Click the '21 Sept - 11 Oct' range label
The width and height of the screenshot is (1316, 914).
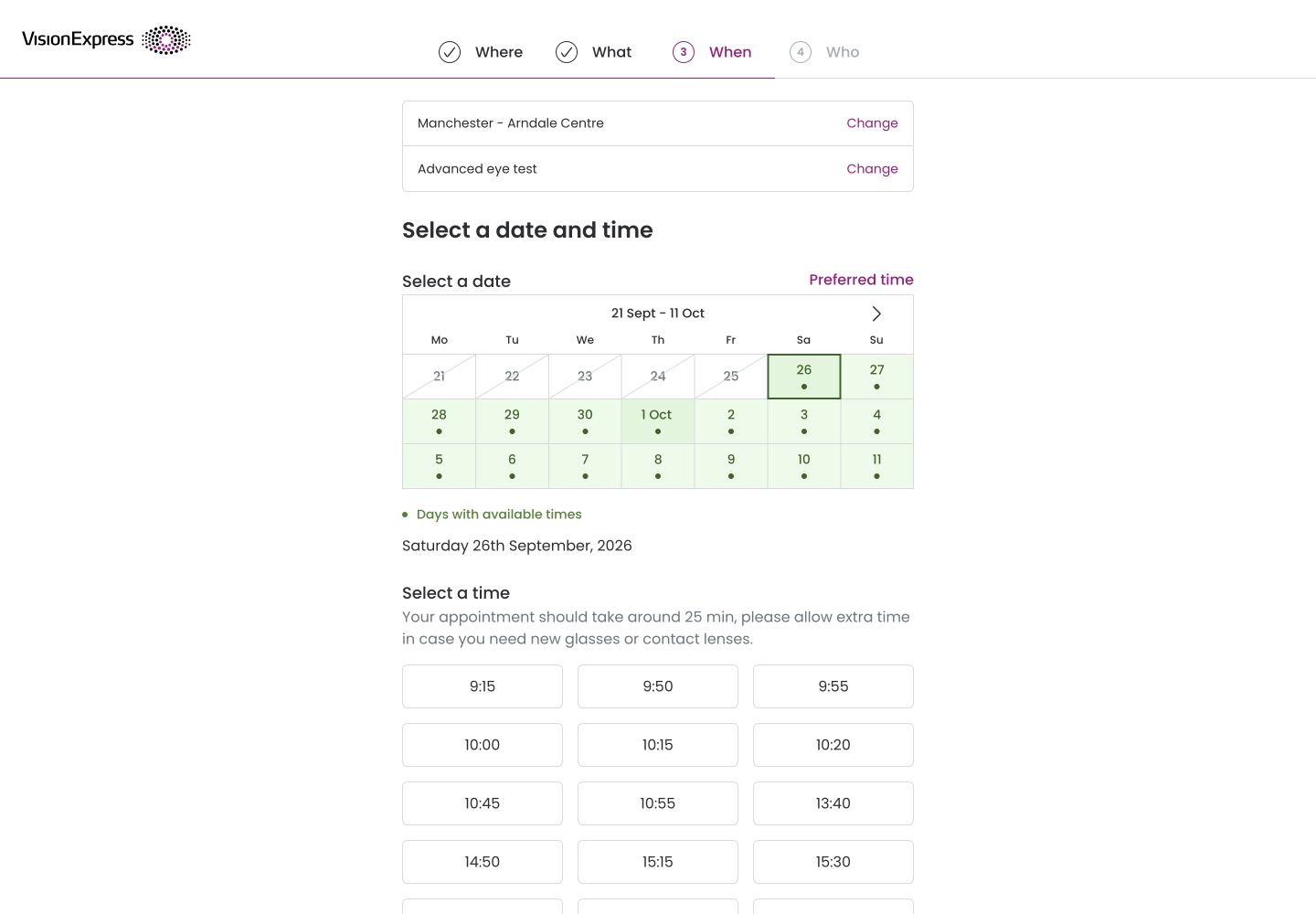[x=658, y=314]
